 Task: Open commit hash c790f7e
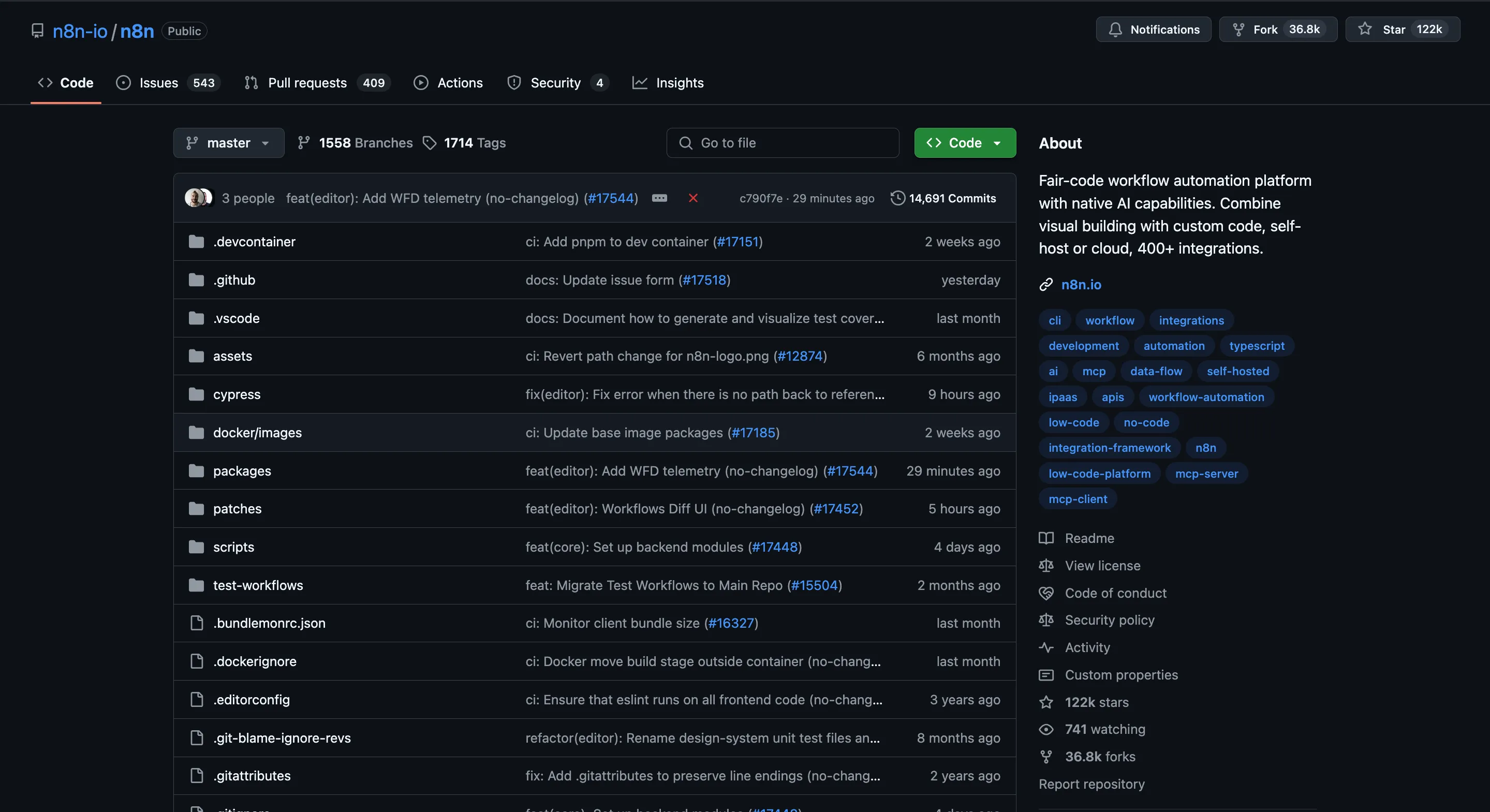(x=761, y=198)
